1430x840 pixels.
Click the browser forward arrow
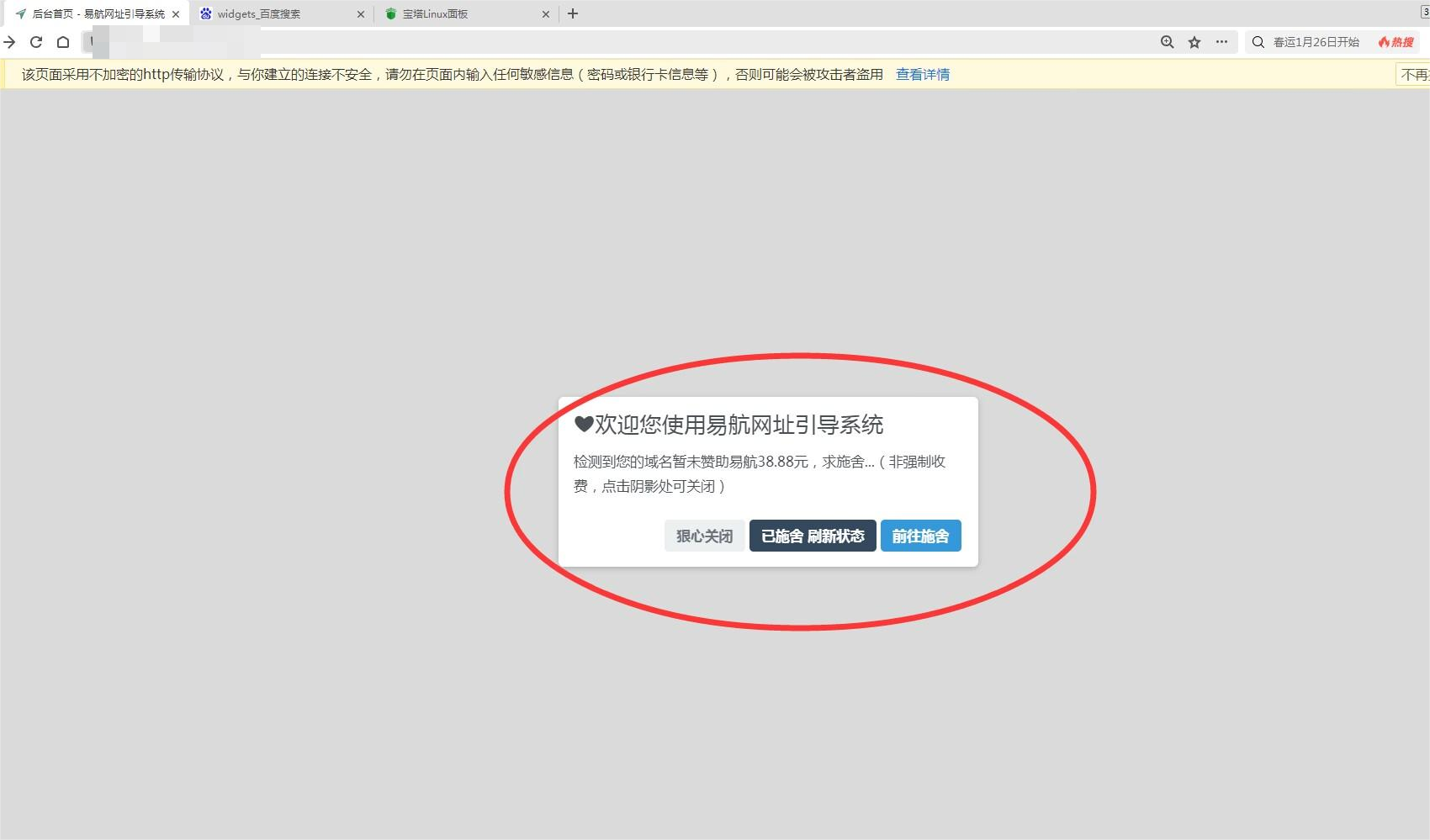pos(9,42)
